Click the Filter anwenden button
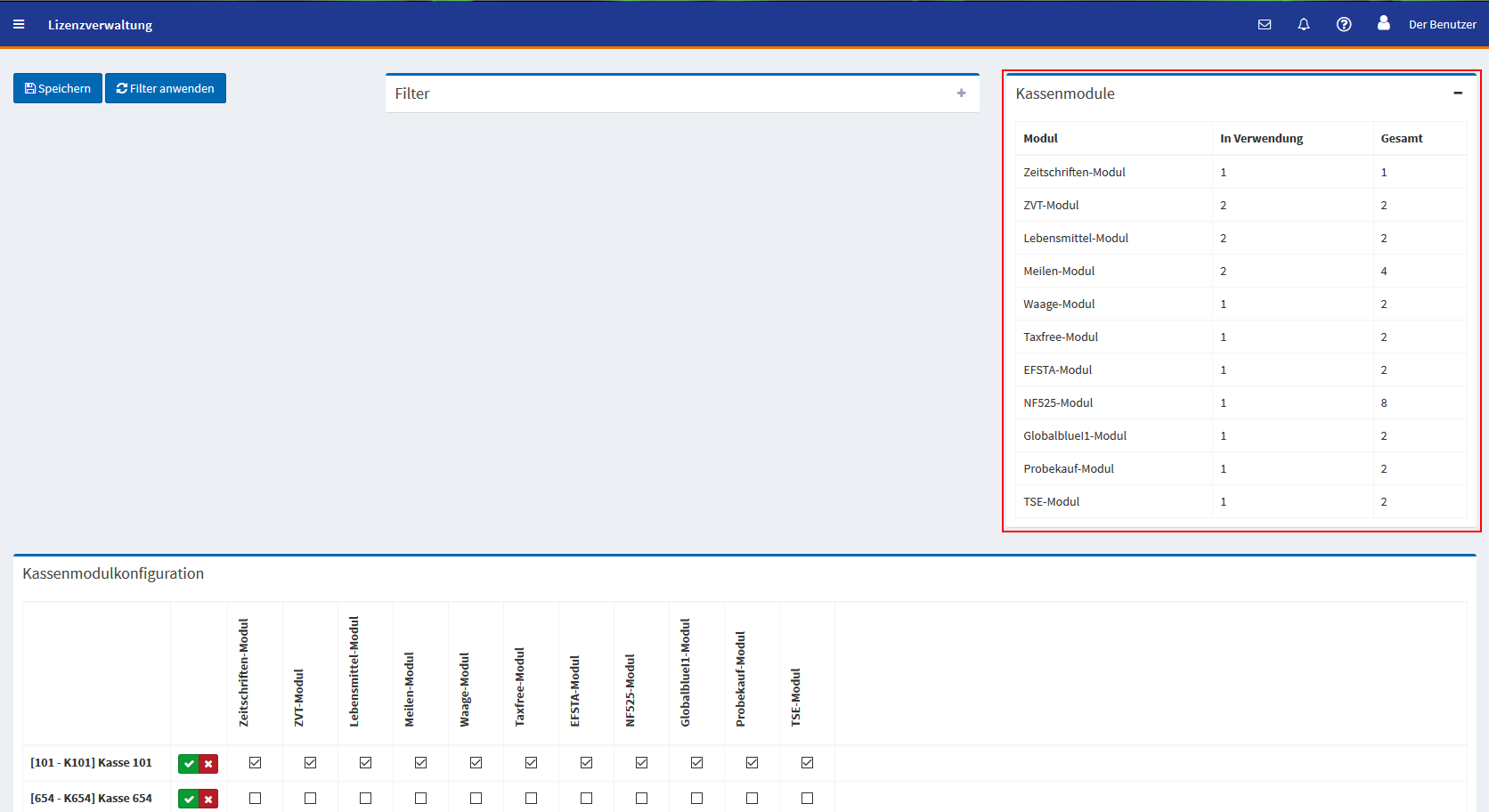This screenshot has width=1489, height=812. click(166, 88)
